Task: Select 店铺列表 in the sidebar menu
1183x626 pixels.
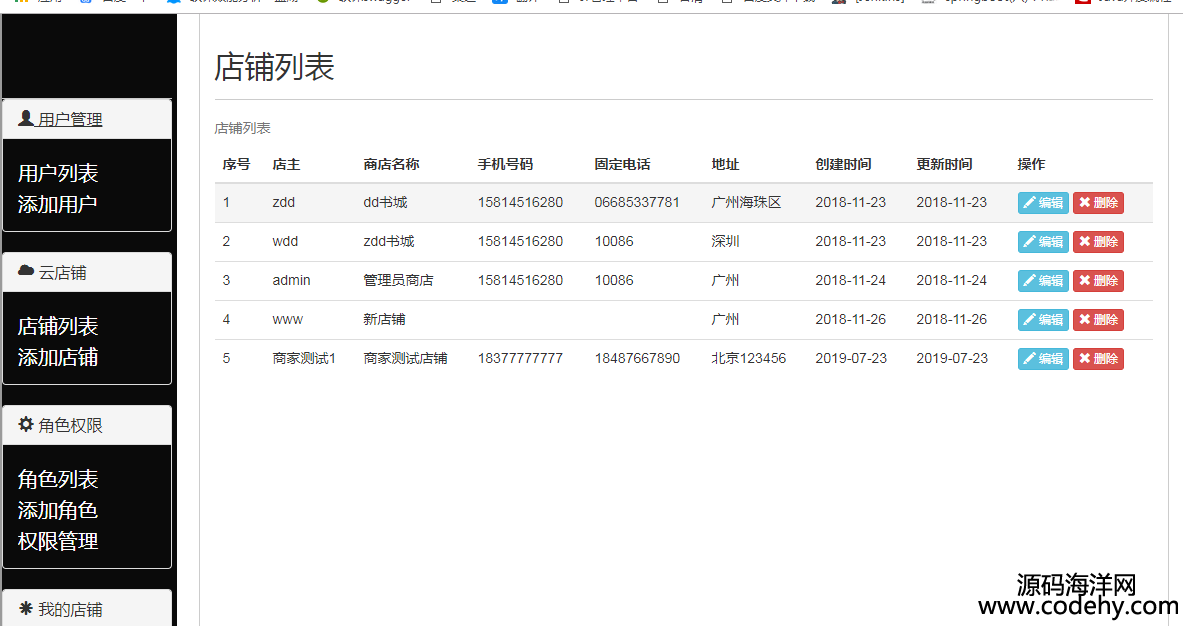Action: [58, 327]
